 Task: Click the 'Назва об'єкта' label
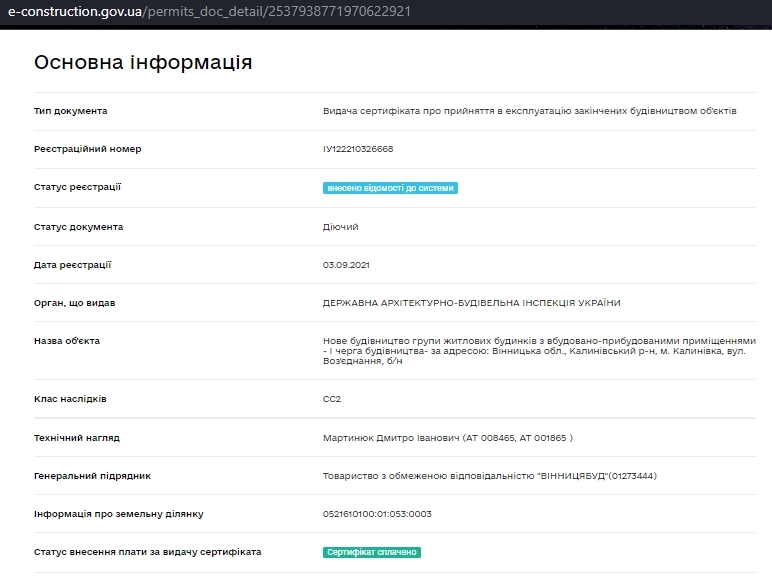coord(67,341)
